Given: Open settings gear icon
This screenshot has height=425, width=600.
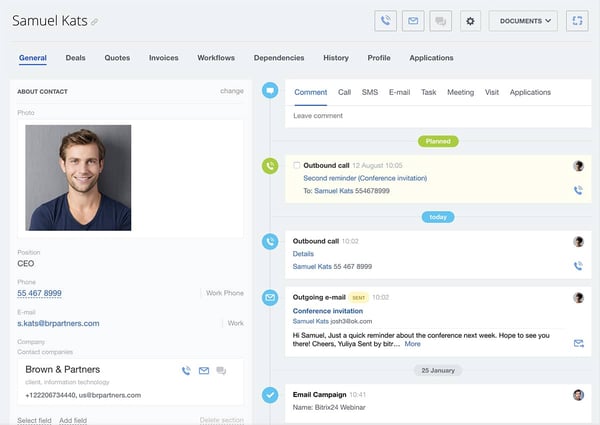Looking at the screenshot, I should 471,20.
